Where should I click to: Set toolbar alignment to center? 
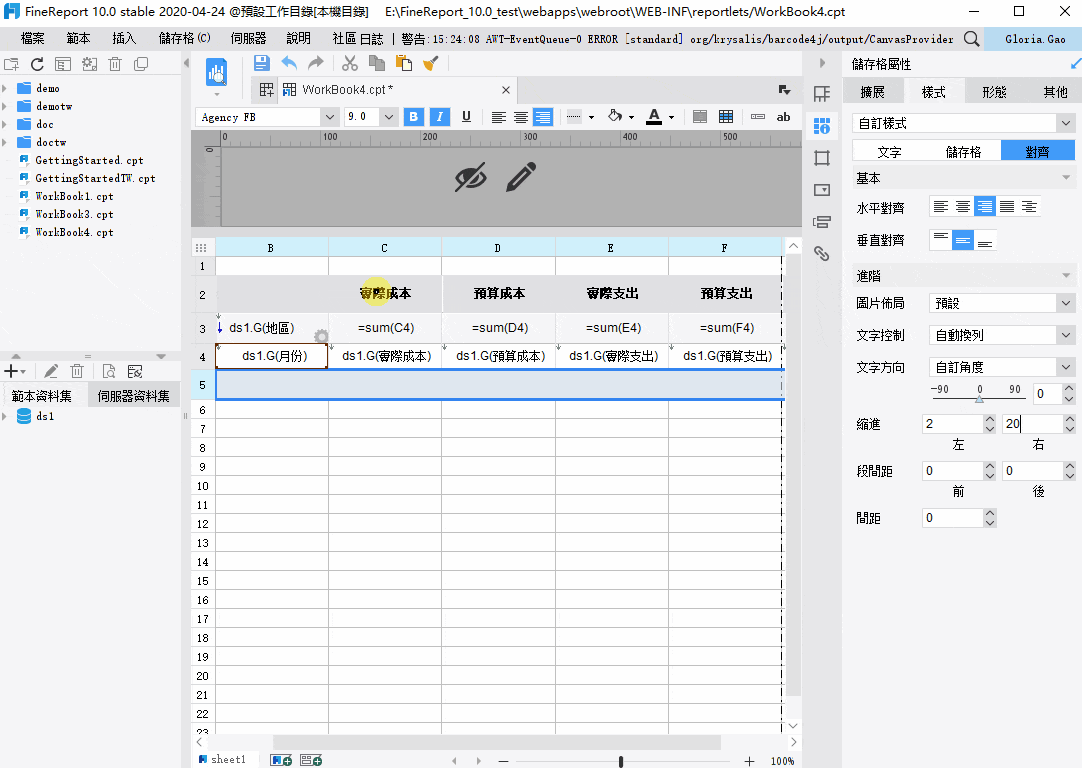click(x=521, y=117)
